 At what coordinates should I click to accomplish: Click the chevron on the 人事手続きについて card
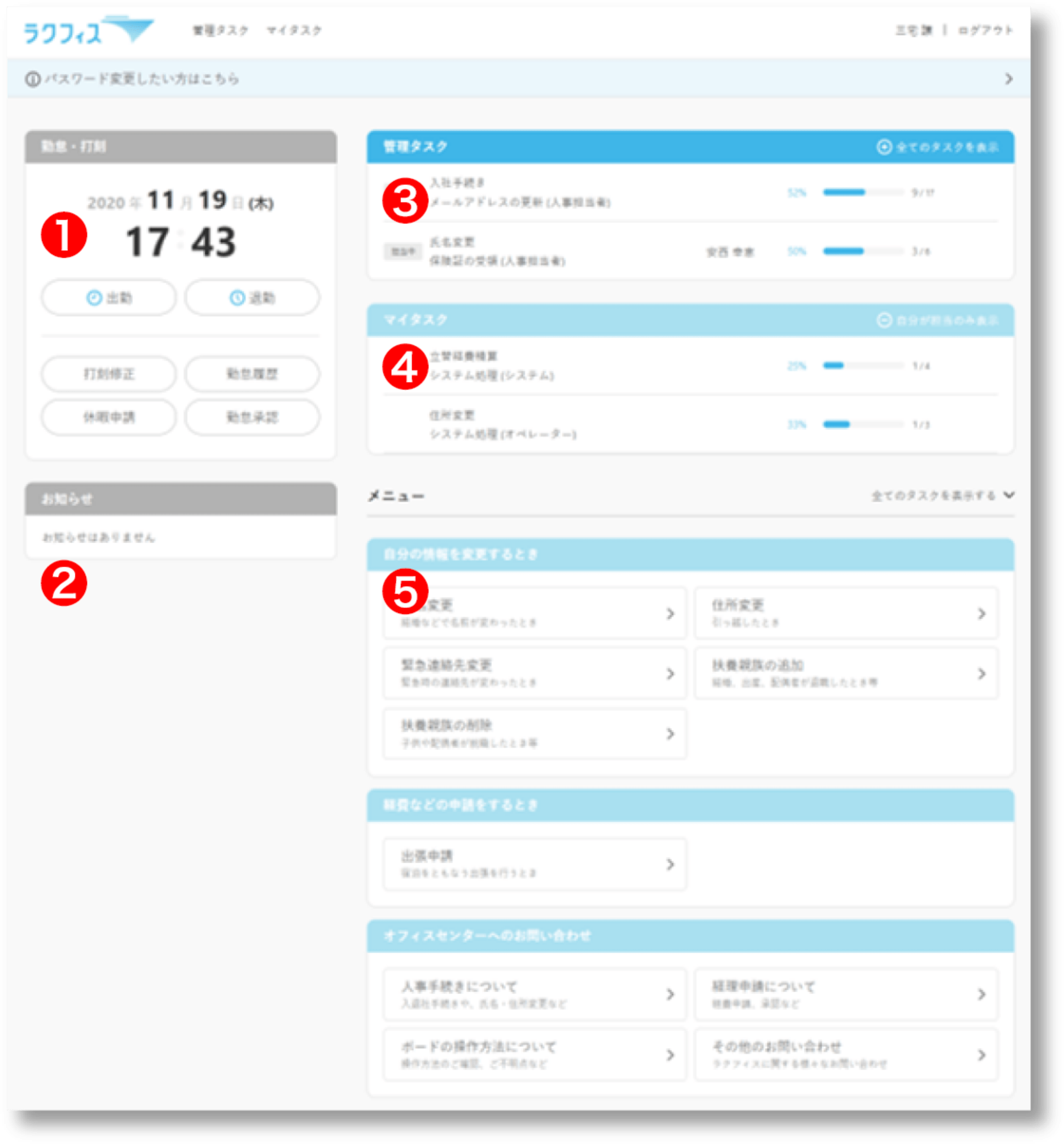[x=670, y=994]
